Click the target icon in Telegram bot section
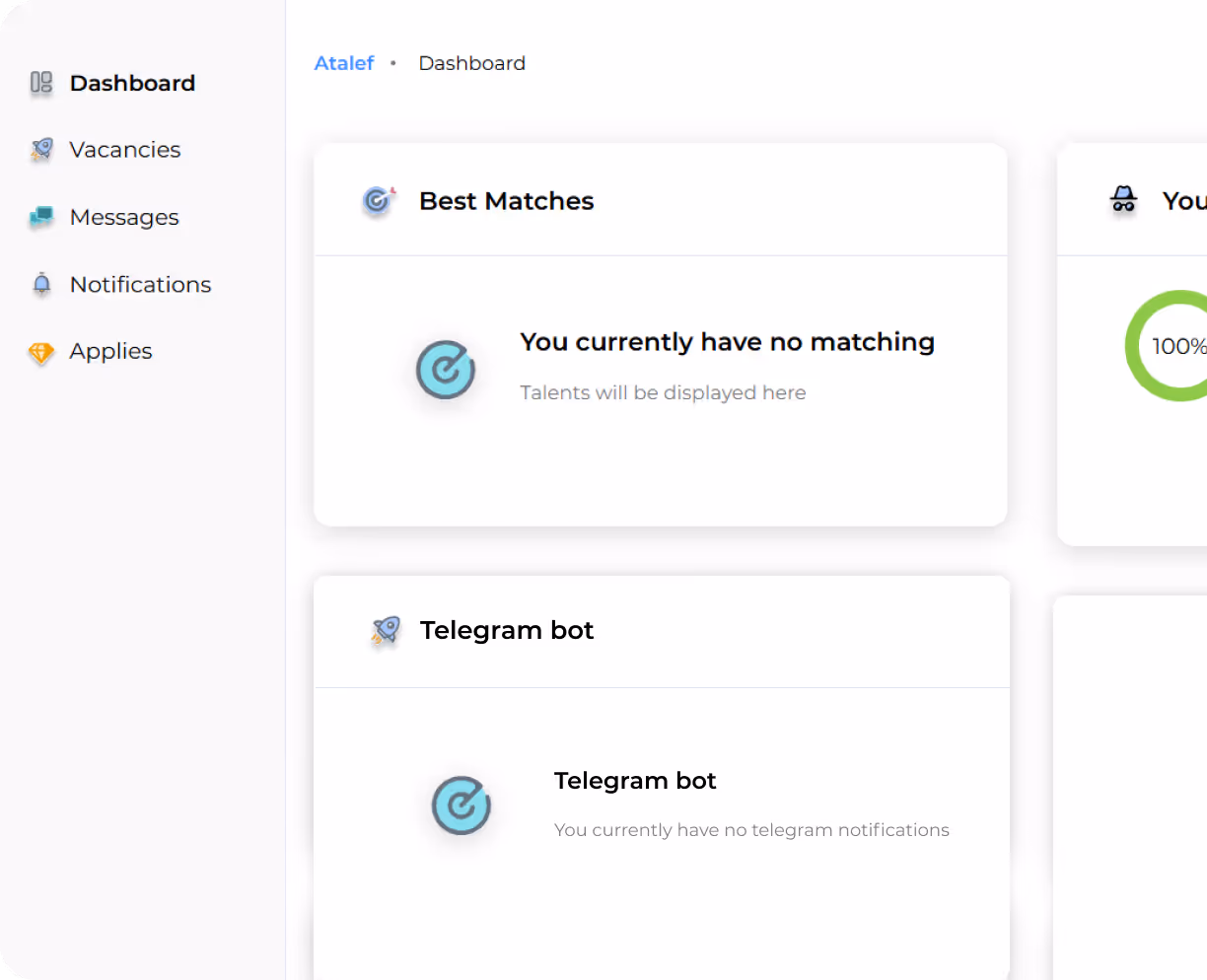The image size is (1207, 980). click(x=461, y=805)
